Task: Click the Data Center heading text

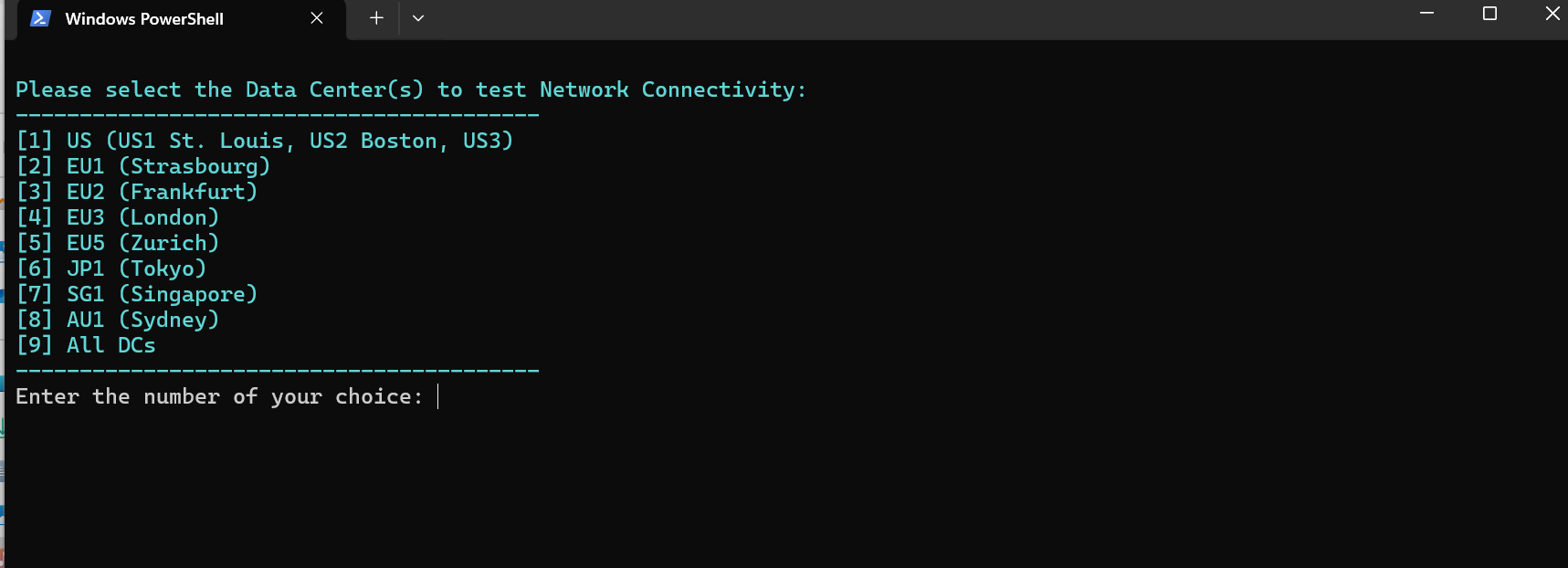Action: 411,89
